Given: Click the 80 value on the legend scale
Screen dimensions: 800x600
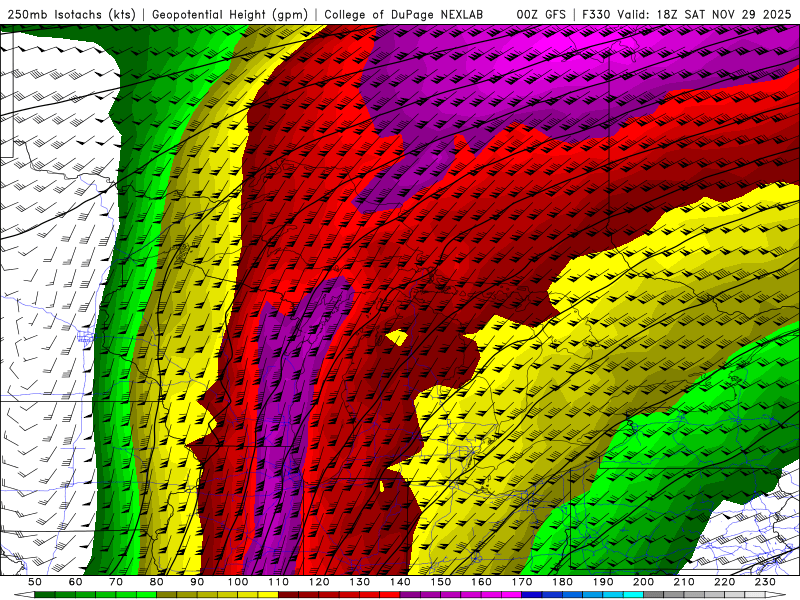Looking at the screenshot, I should 156,582.
